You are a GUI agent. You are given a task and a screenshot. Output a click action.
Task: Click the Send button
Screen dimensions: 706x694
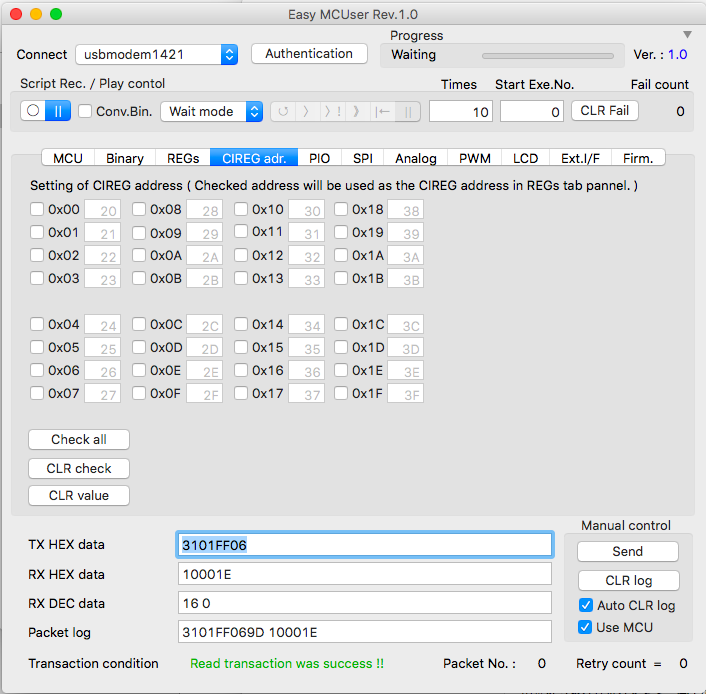pyautogui.click(x=628, y=551)
